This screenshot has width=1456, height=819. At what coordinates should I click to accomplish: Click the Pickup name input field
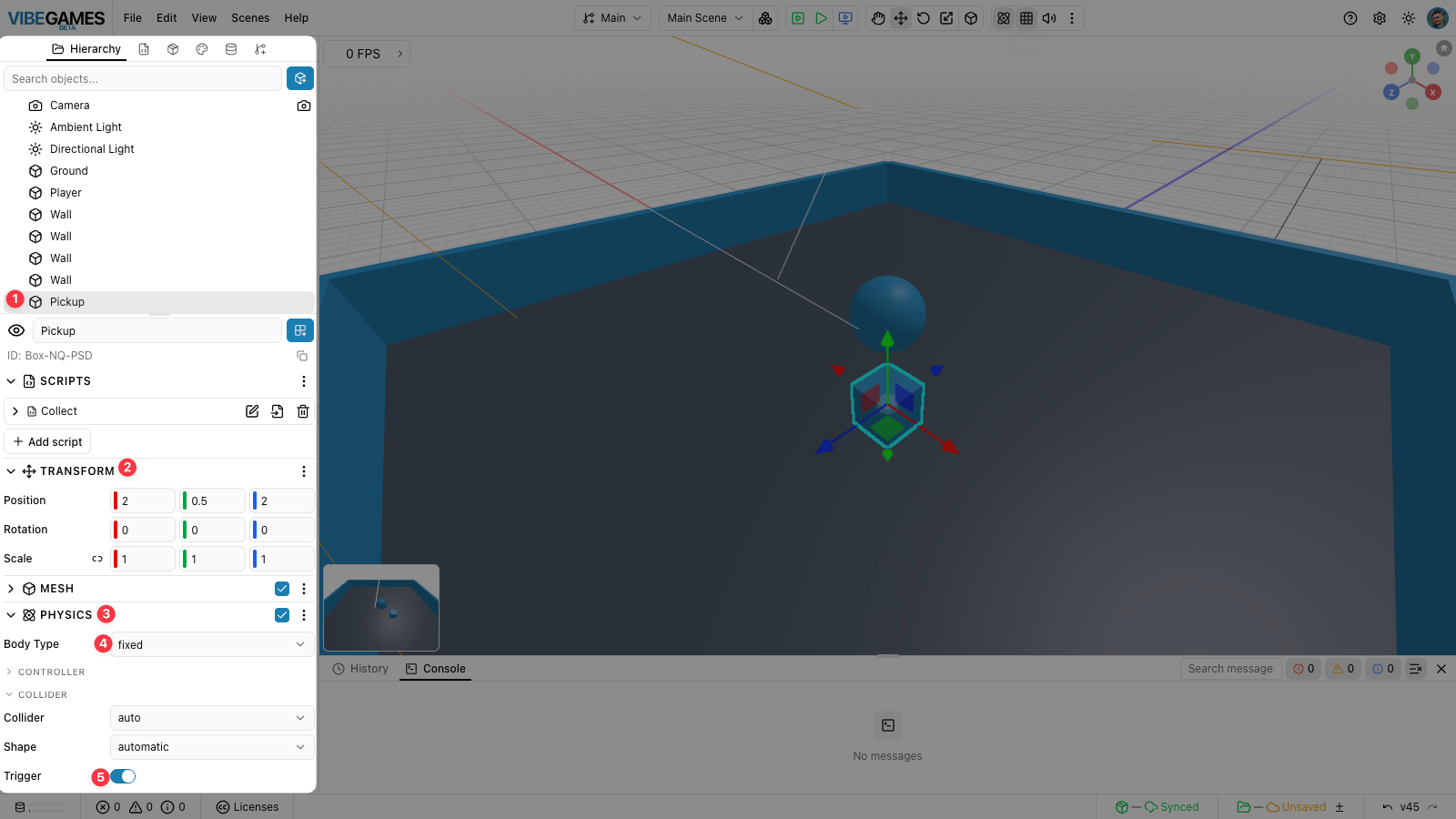(x=157, y=331)
